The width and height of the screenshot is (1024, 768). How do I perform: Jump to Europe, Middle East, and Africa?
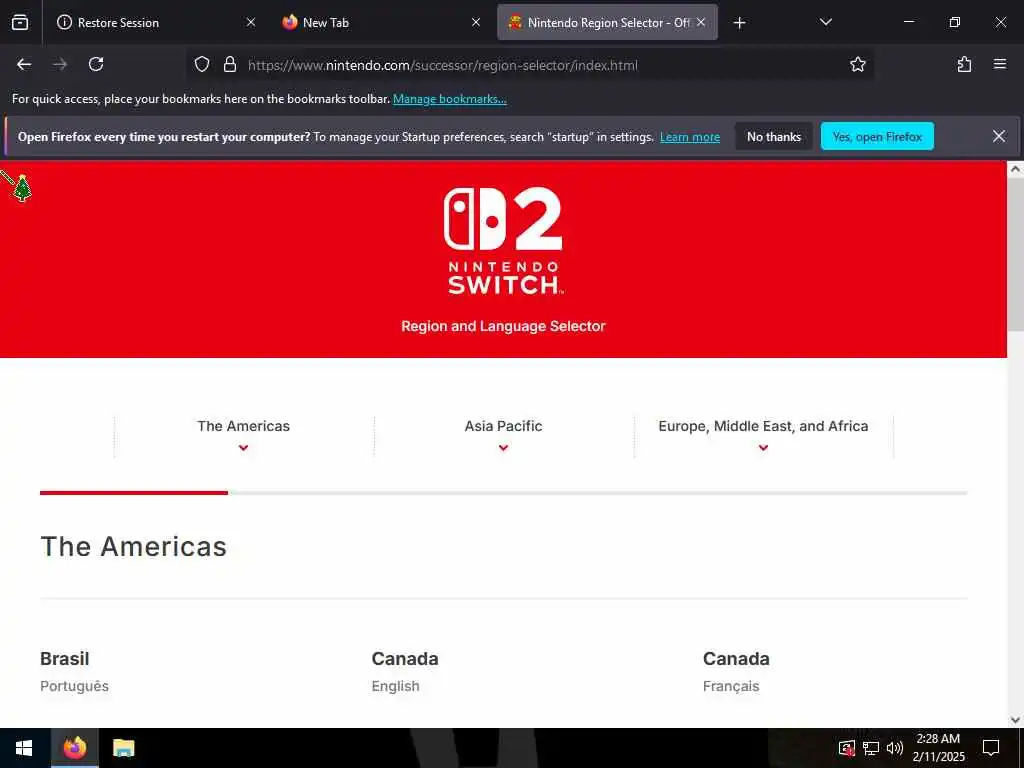click(763, 426)
